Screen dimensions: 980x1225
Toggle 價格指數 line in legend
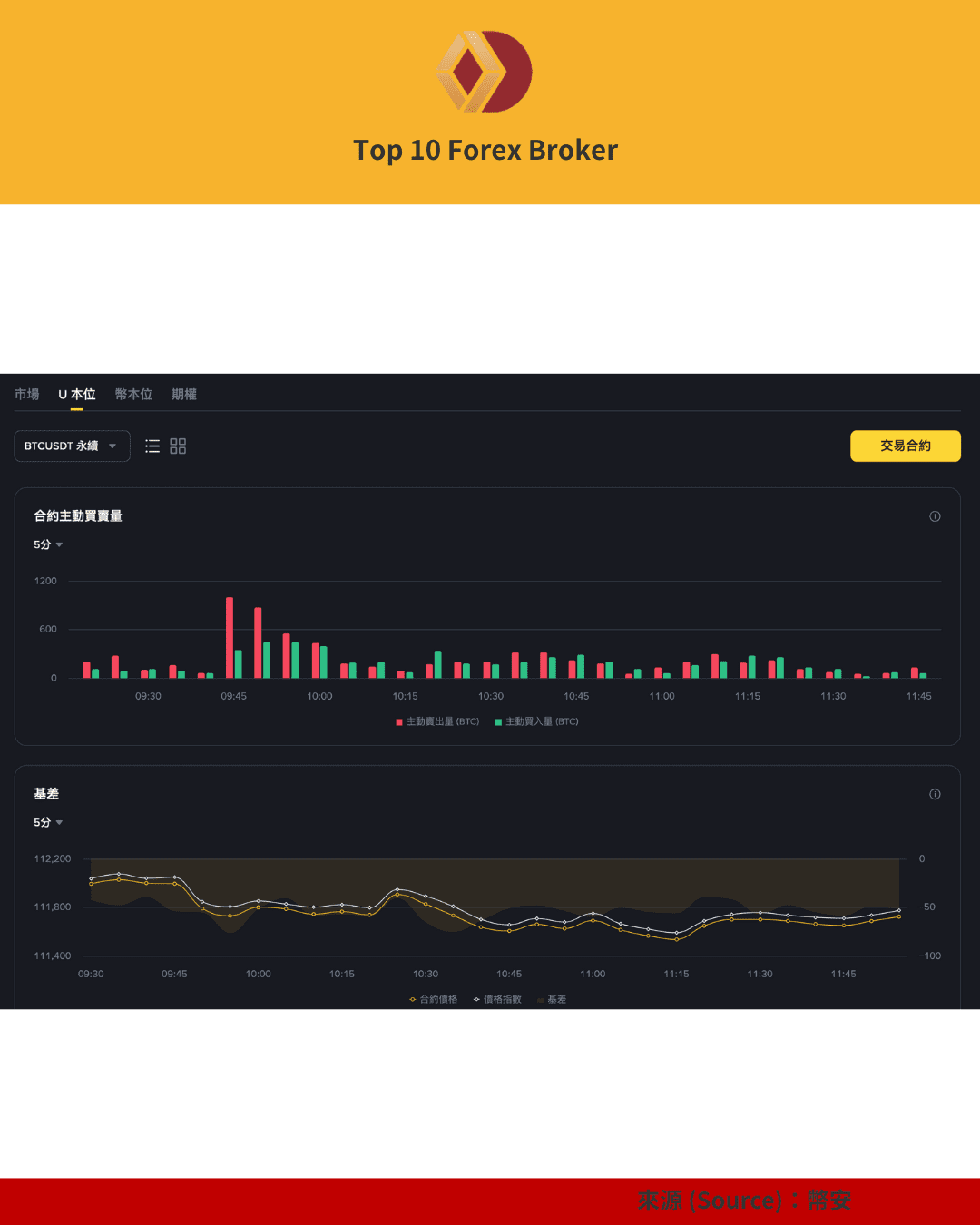(497, 999)
